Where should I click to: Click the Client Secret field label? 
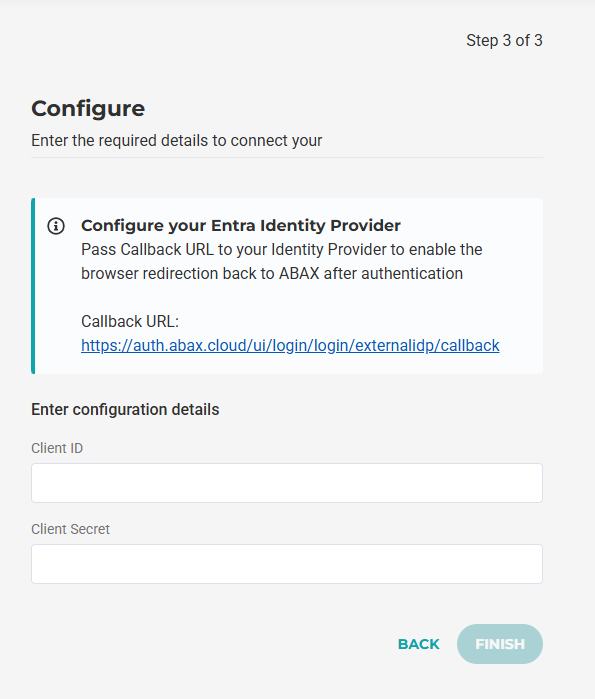point(70,529)
